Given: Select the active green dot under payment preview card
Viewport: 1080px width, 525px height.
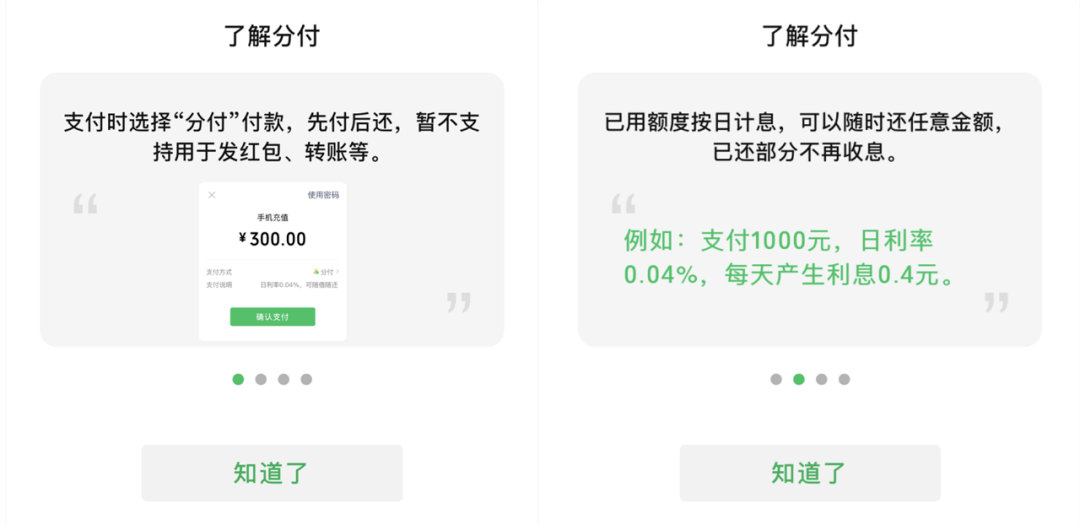Looking at the screenshot, I should coord(238,379).
